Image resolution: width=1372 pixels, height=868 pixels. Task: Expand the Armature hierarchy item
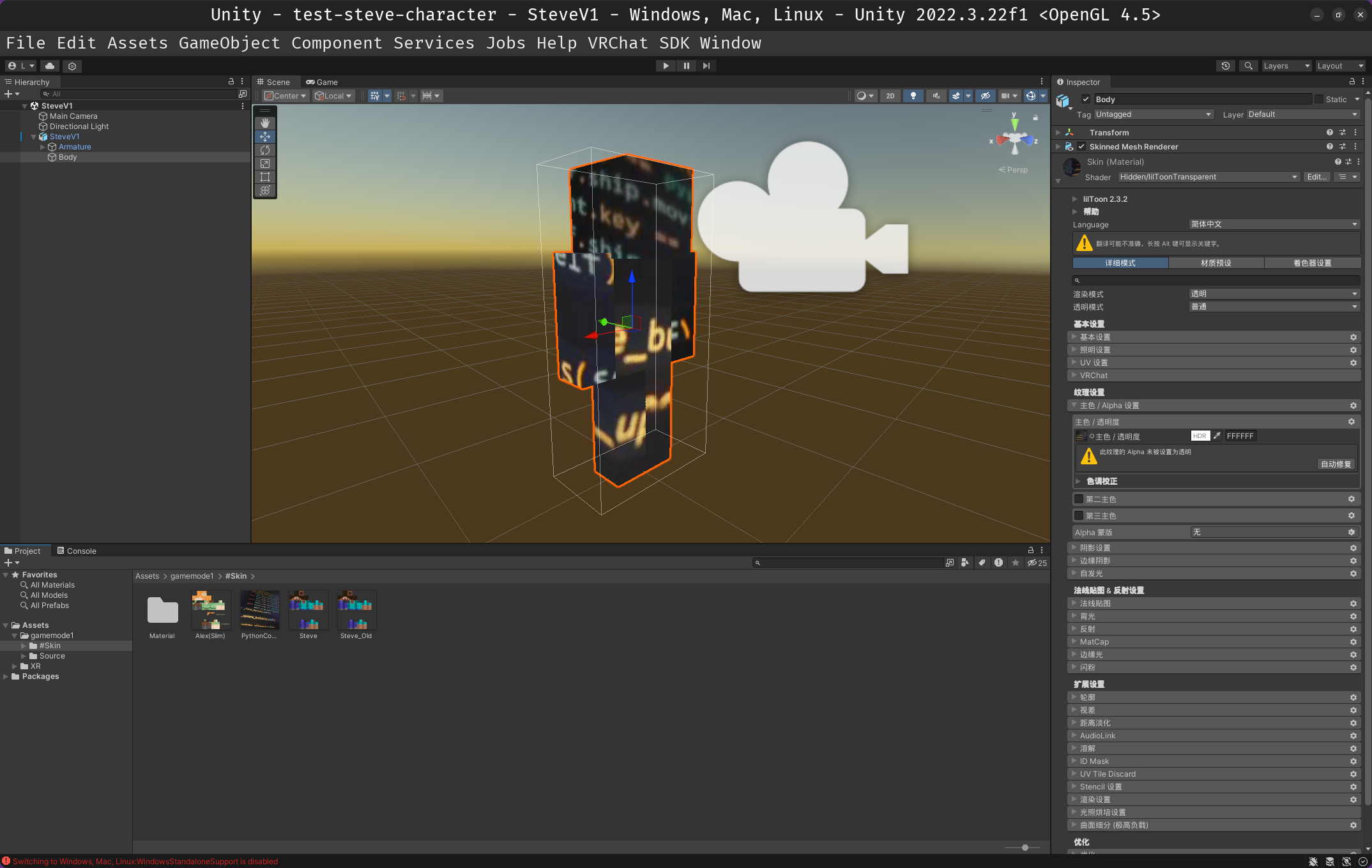(43, 147)
